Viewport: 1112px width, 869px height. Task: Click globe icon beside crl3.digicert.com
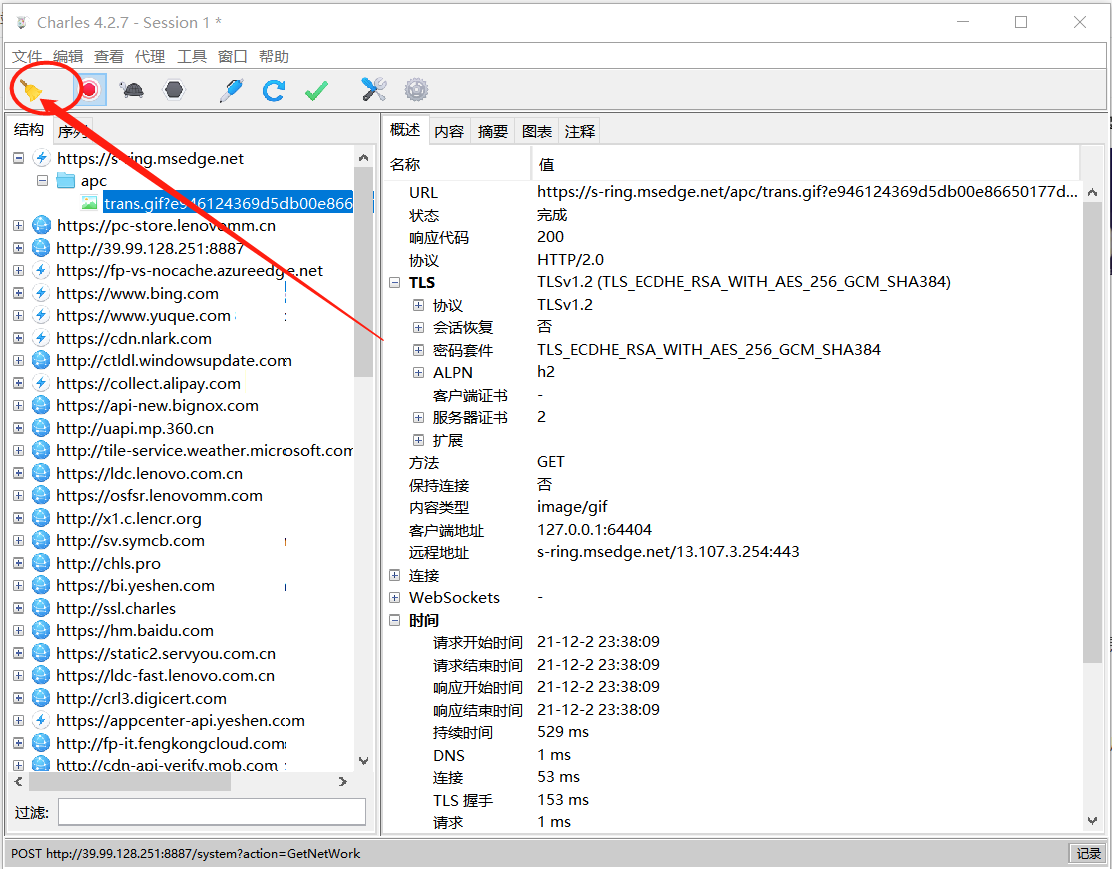42,698
